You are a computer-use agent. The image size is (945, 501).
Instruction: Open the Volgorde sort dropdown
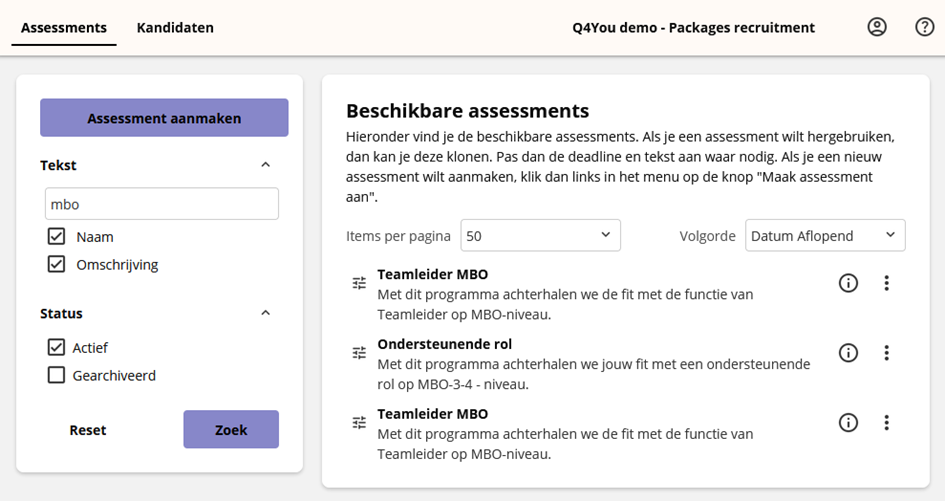click(x=824, y=236)
